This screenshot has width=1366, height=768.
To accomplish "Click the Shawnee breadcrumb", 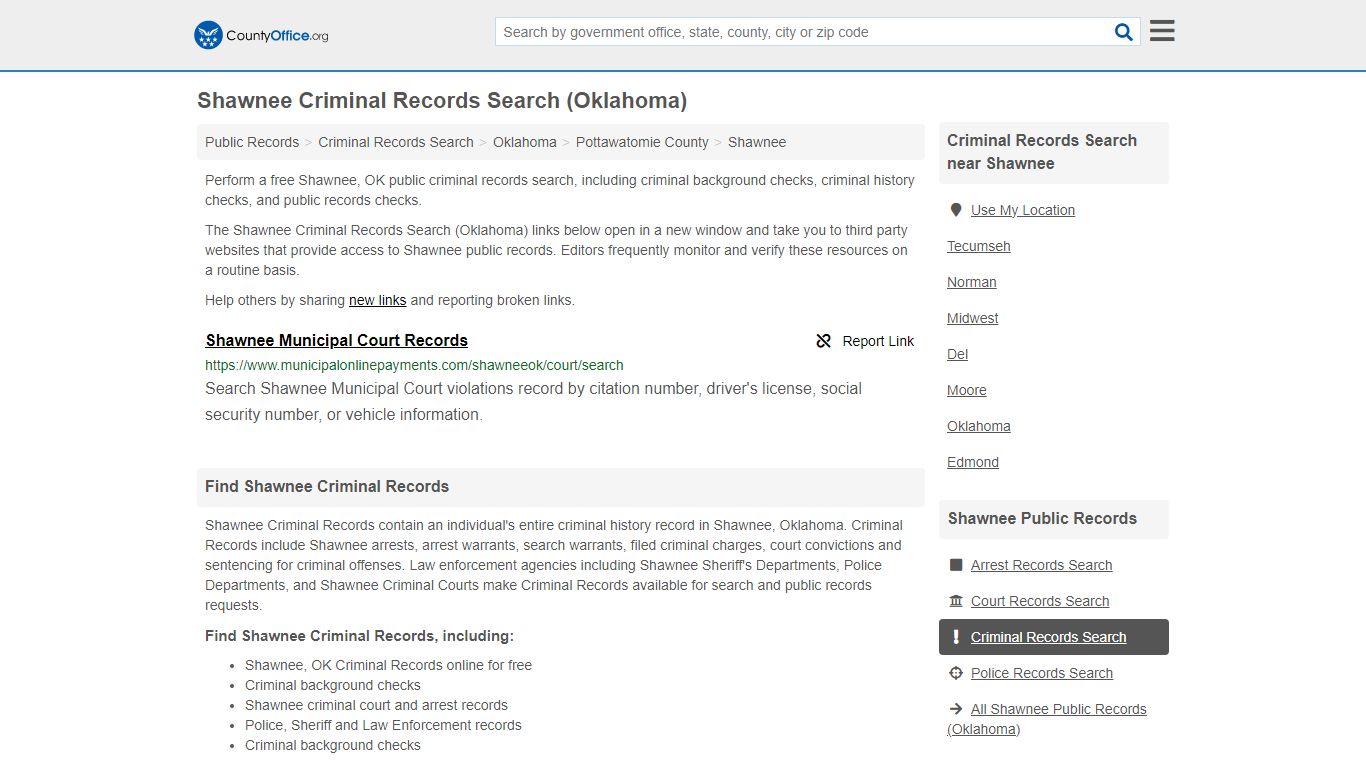I will pyautogui.click(x=757, y=142).
